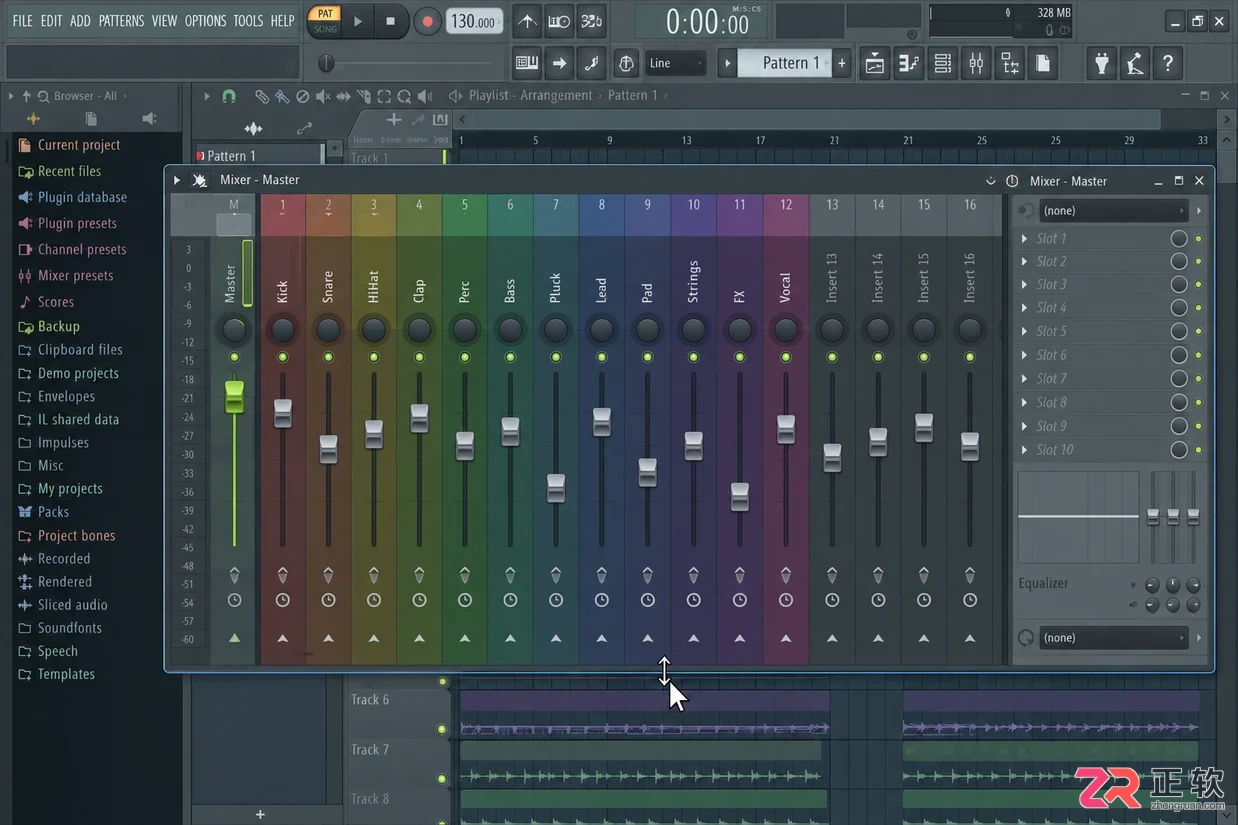Mute the Master mixer track
Viewport: 1238px width, 825px height.
point(234,357)
